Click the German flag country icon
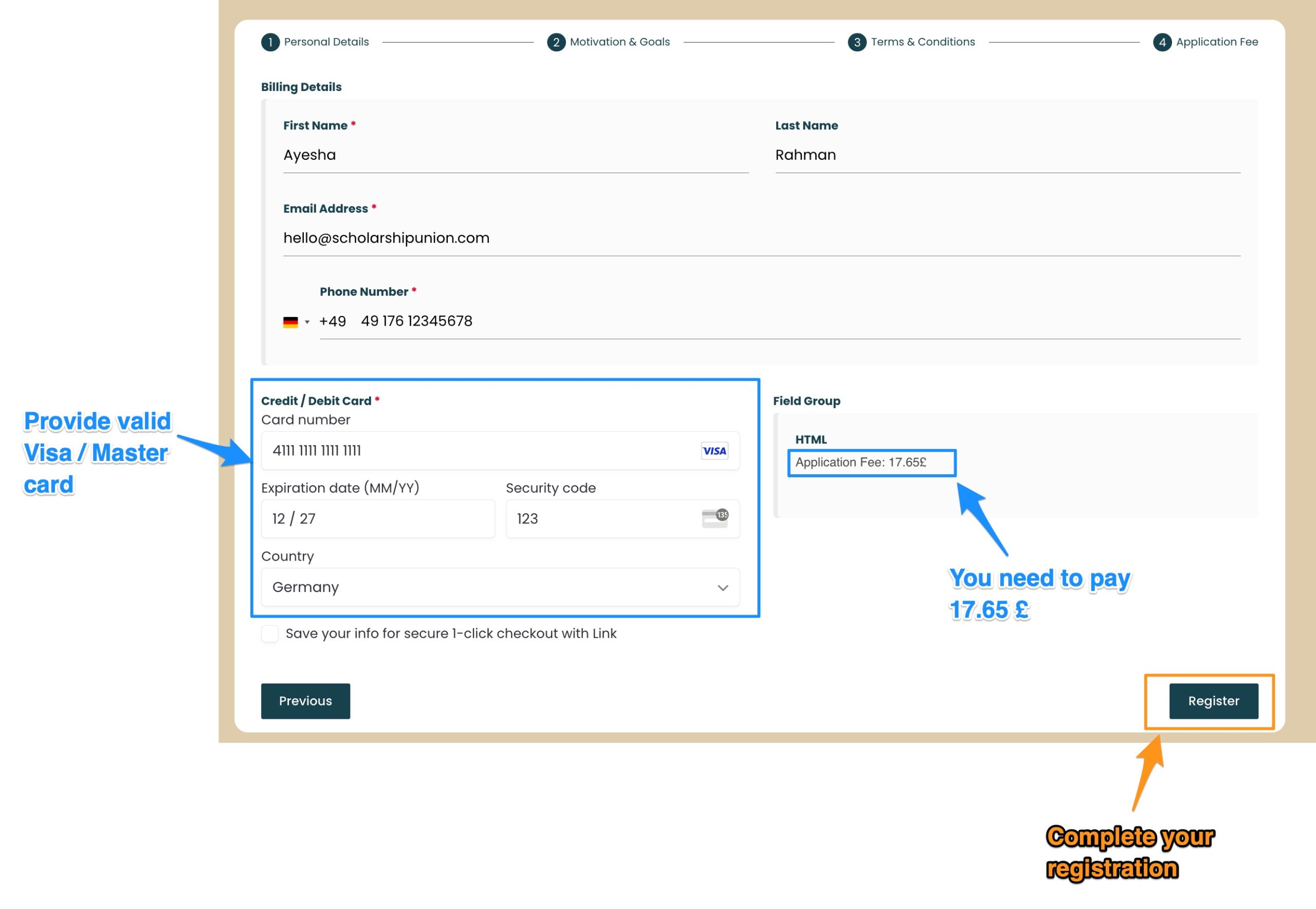 coord(290,322)
